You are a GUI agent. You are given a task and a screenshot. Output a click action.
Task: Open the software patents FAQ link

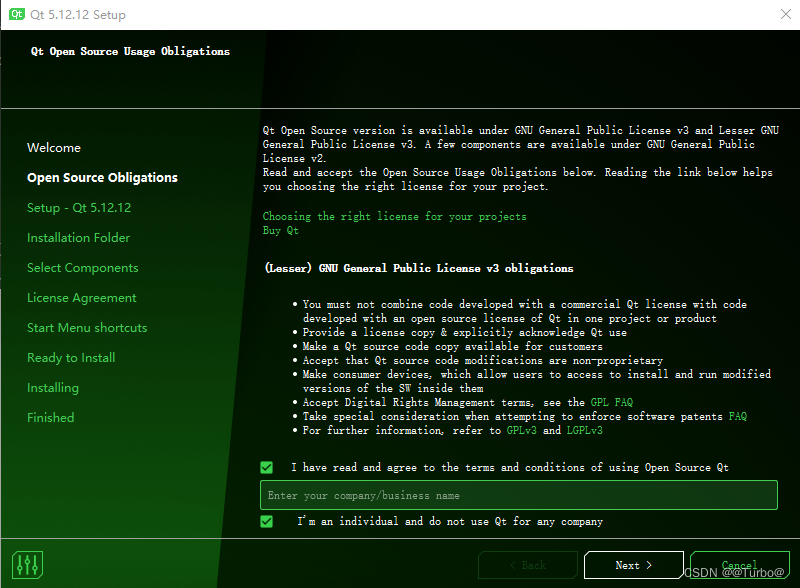pyautogui.click(x=737, y=416)
